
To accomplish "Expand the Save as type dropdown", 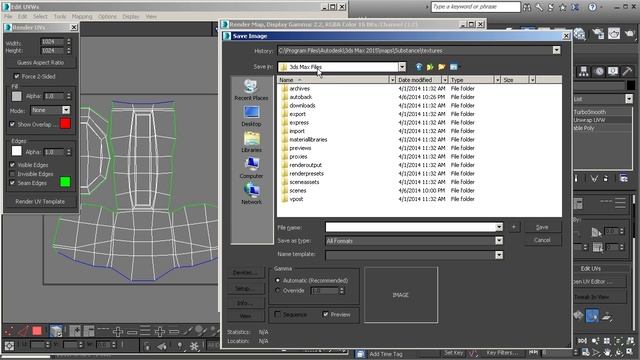I will point(499,241).
